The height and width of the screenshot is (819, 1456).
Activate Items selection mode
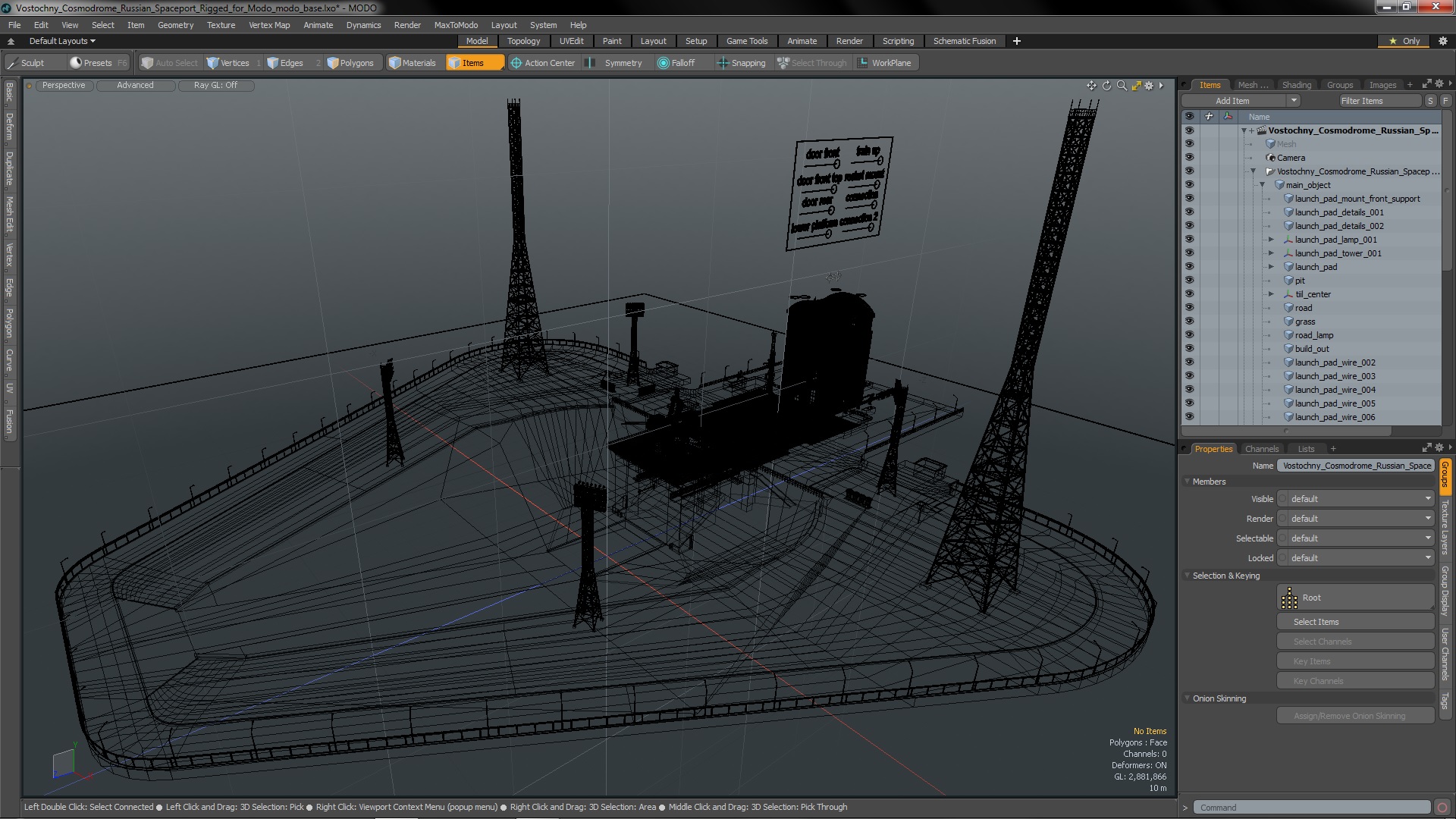point(475,63)
